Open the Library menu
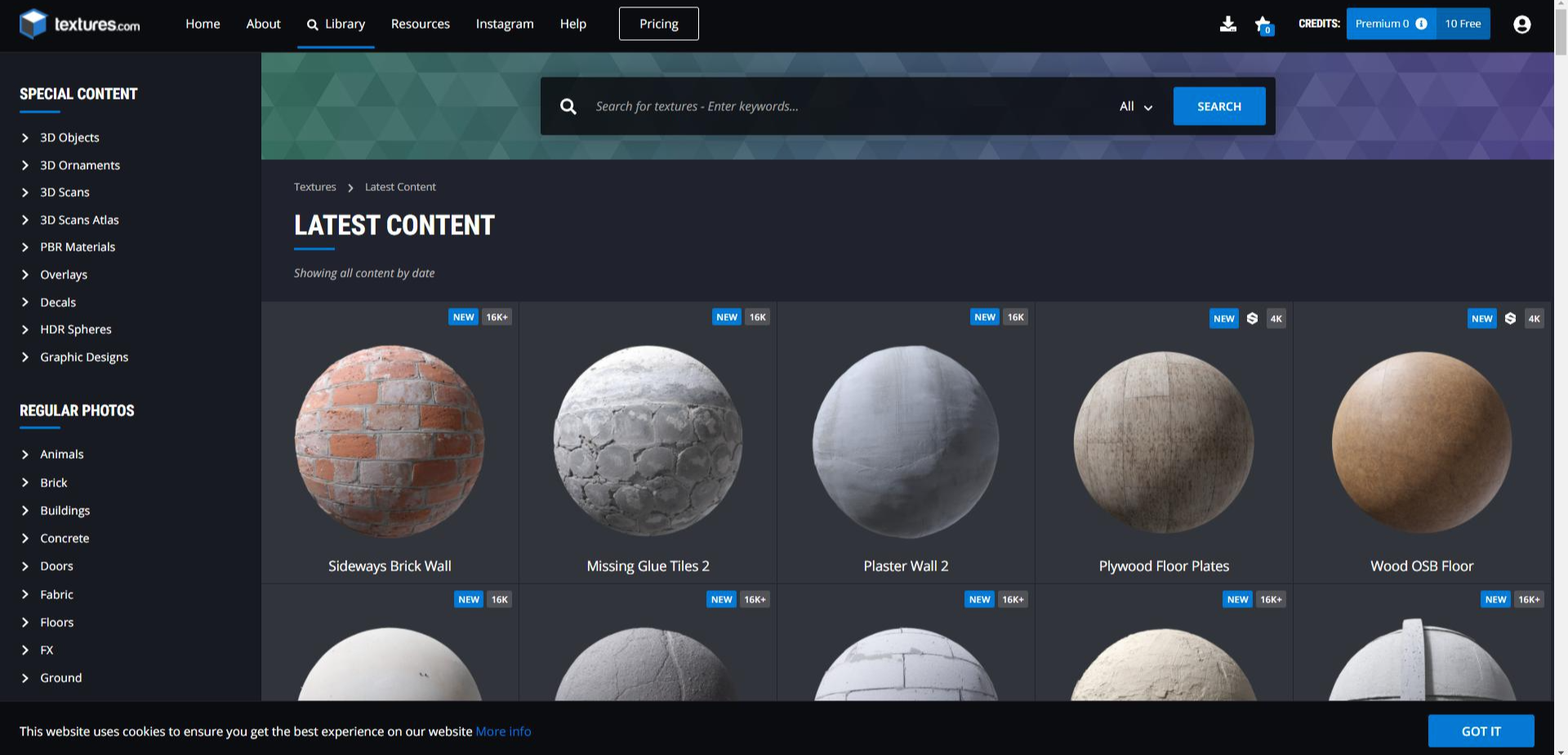This screenshot has height=755, width=1568. click(336, 24)
